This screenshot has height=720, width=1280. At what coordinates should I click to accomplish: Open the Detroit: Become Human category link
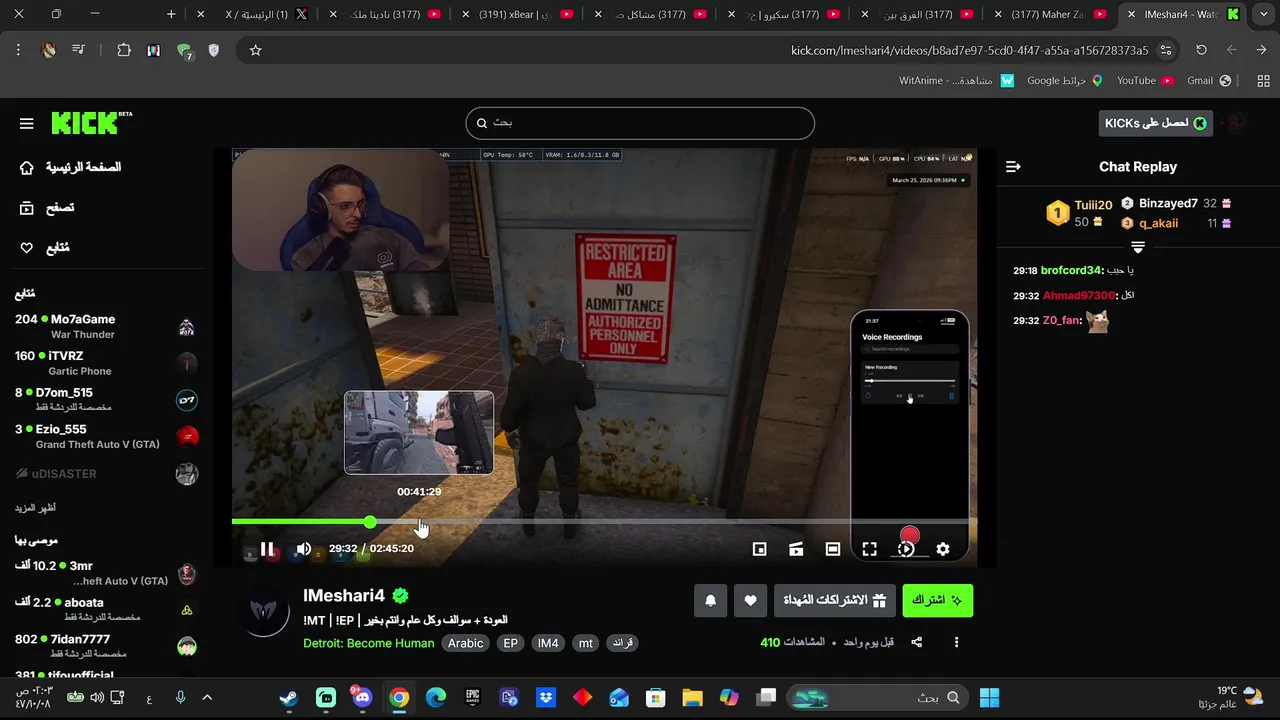[x=369, y=643]
